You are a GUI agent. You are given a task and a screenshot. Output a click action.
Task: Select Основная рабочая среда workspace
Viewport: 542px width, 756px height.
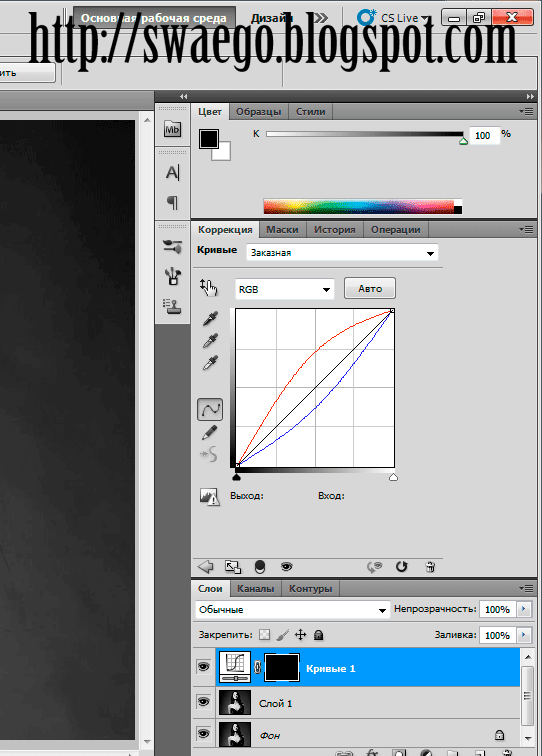(154, 18)
